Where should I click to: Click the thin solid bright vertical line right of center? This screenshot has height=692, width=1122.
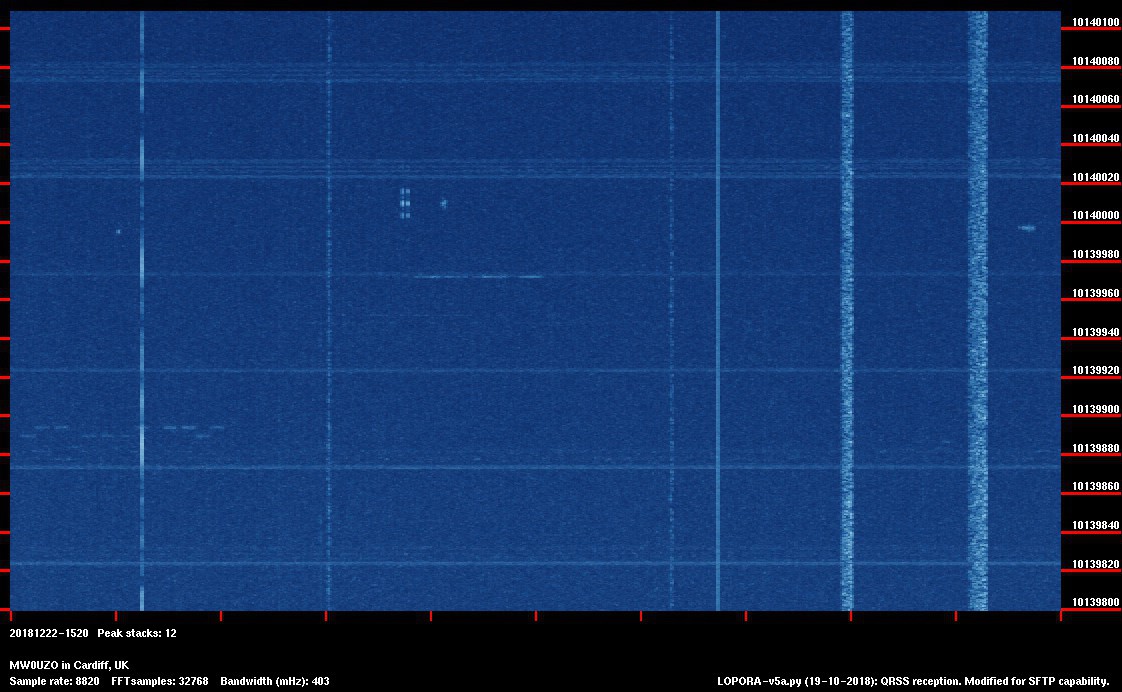pos(718,310)
